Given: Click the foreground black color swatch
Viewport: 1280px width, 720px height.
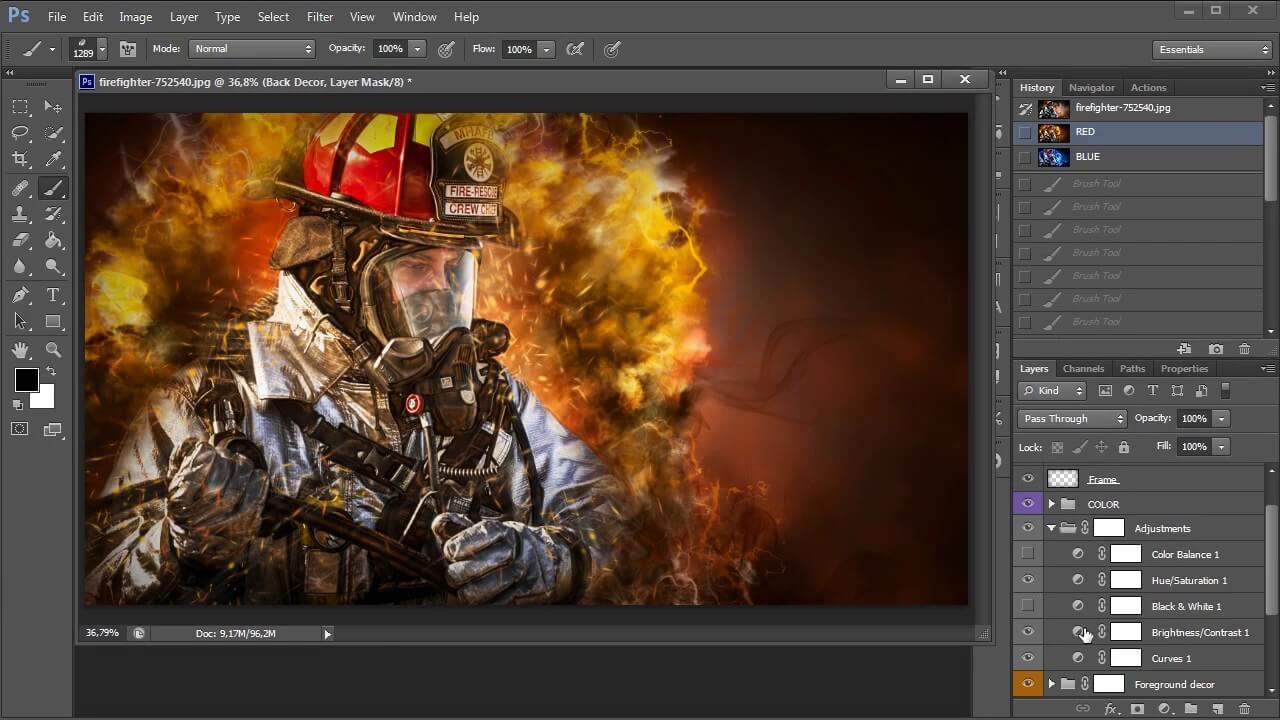Looking at the screenshot, I should coord(26,379).
